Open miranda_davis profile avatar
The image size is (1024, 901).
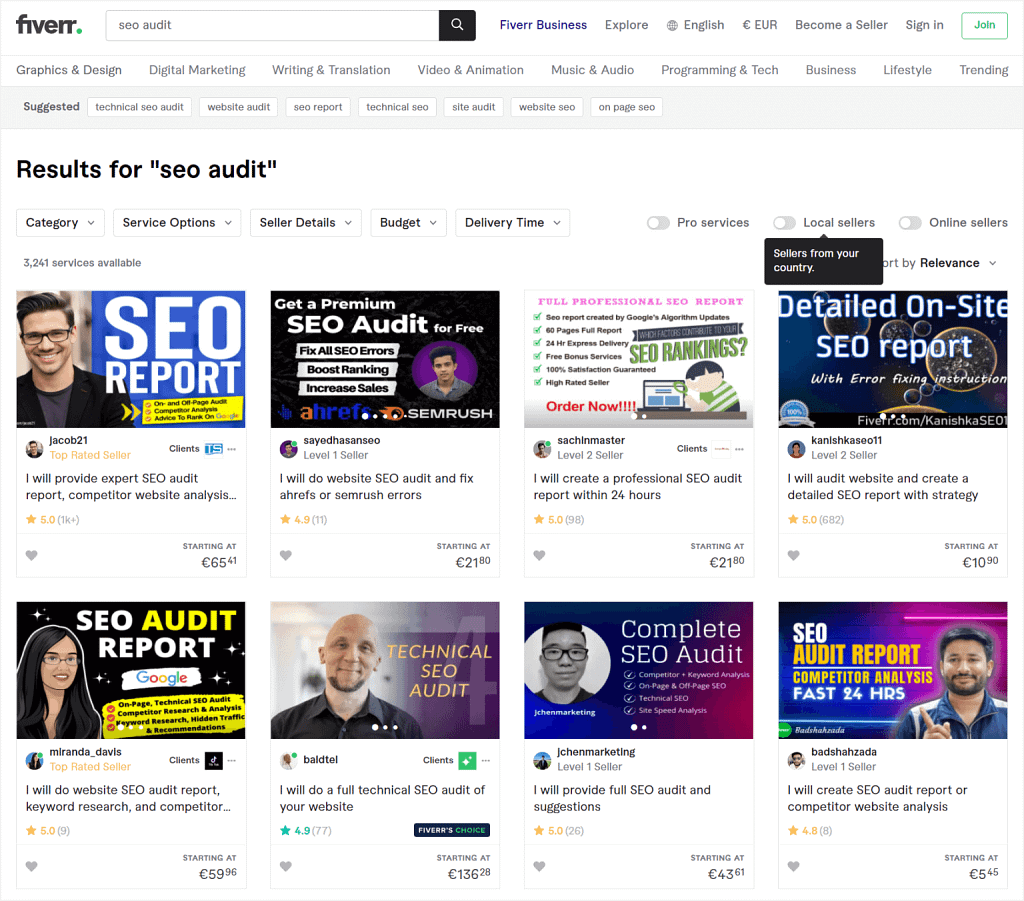coord(34,760)
